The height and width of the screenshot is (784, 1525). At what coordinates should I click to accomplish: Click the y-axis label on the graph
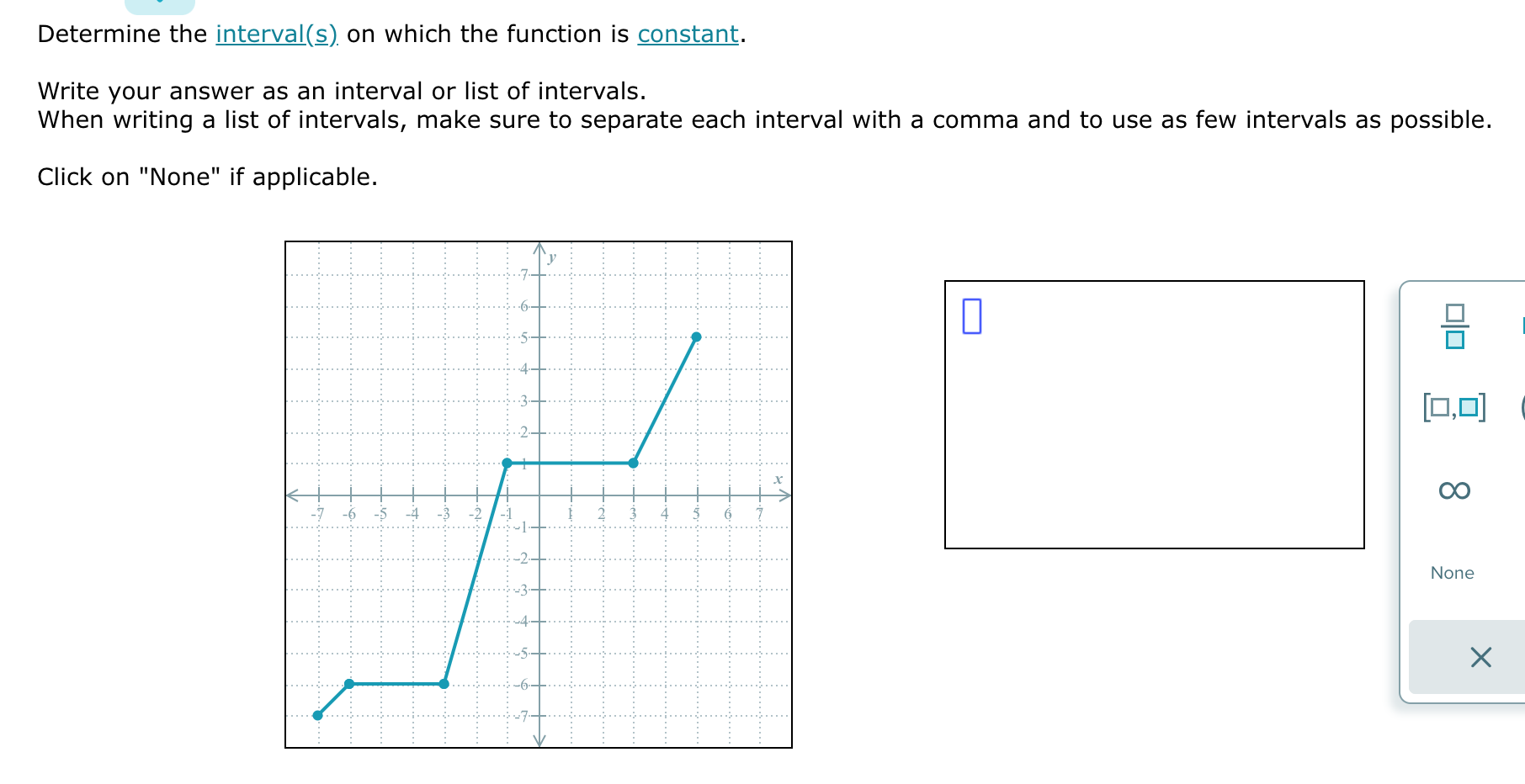point(551,258)
